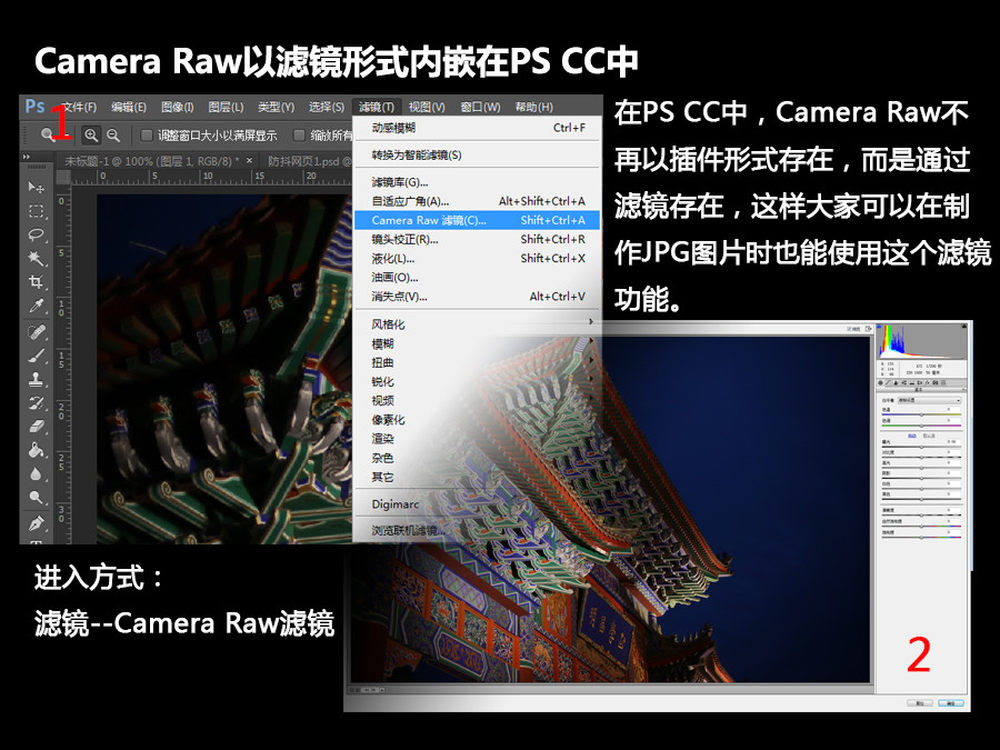This screenshot has height=750, width=1000.
Task: Choose 自适应广角(A)... menu entry
Action: click(476, 202)
